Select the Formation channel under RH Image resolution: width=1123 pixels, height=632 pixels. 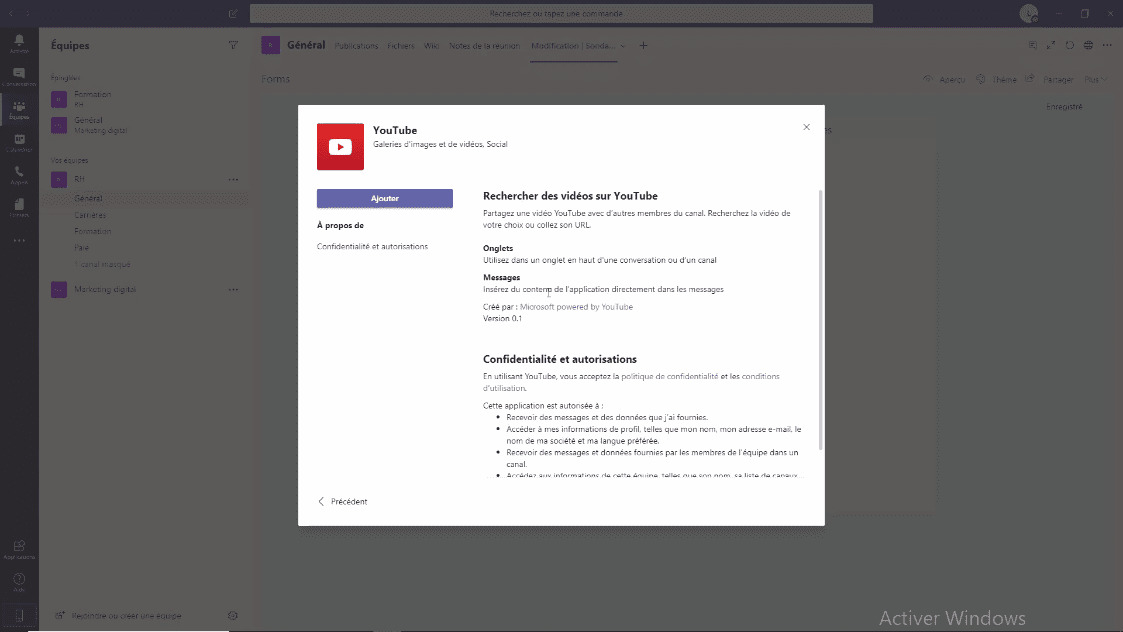click(x=92, y=231)
